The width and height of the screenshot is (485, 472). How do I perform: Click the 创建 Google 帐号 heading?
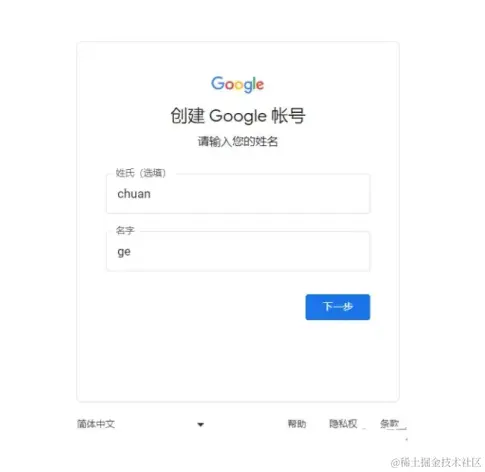coord(238,116)
